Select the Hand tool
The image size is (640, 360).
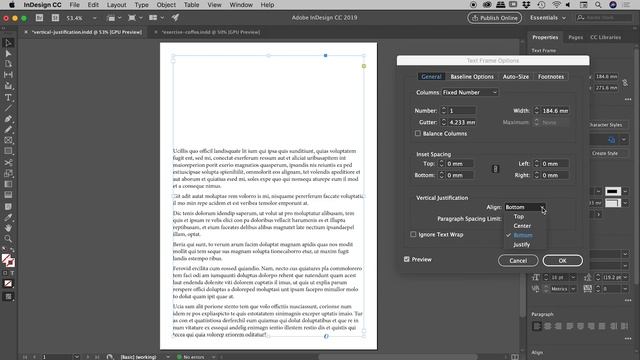[x=8, y=228]
